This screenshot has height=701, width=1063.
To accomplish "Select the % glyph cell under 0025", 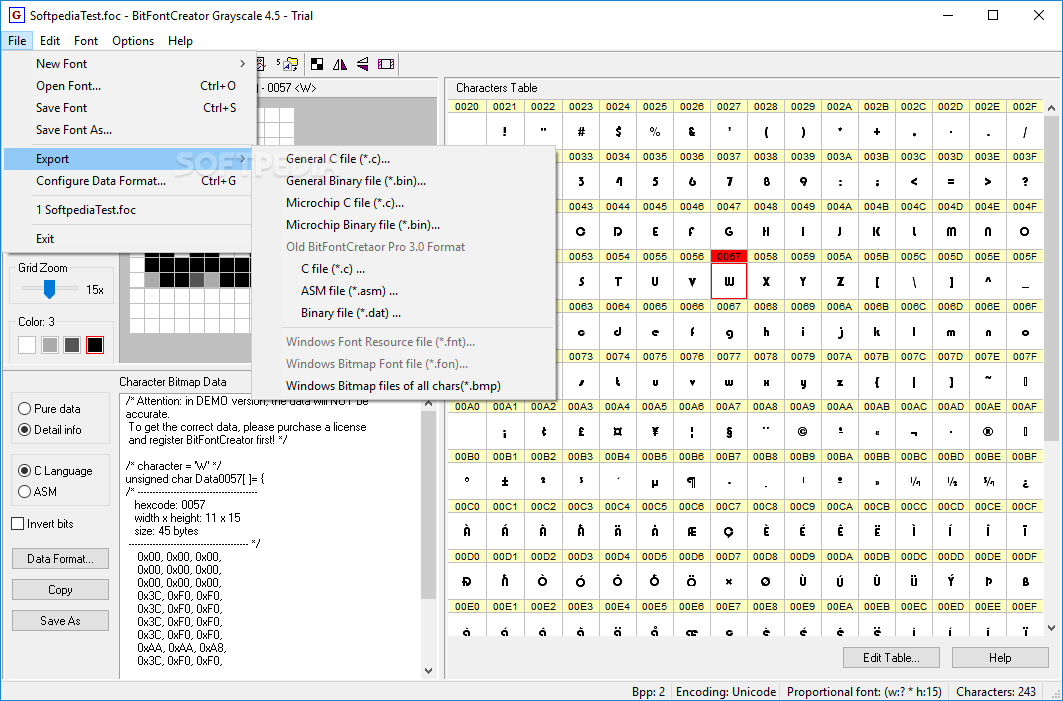I will coord(655,132).
